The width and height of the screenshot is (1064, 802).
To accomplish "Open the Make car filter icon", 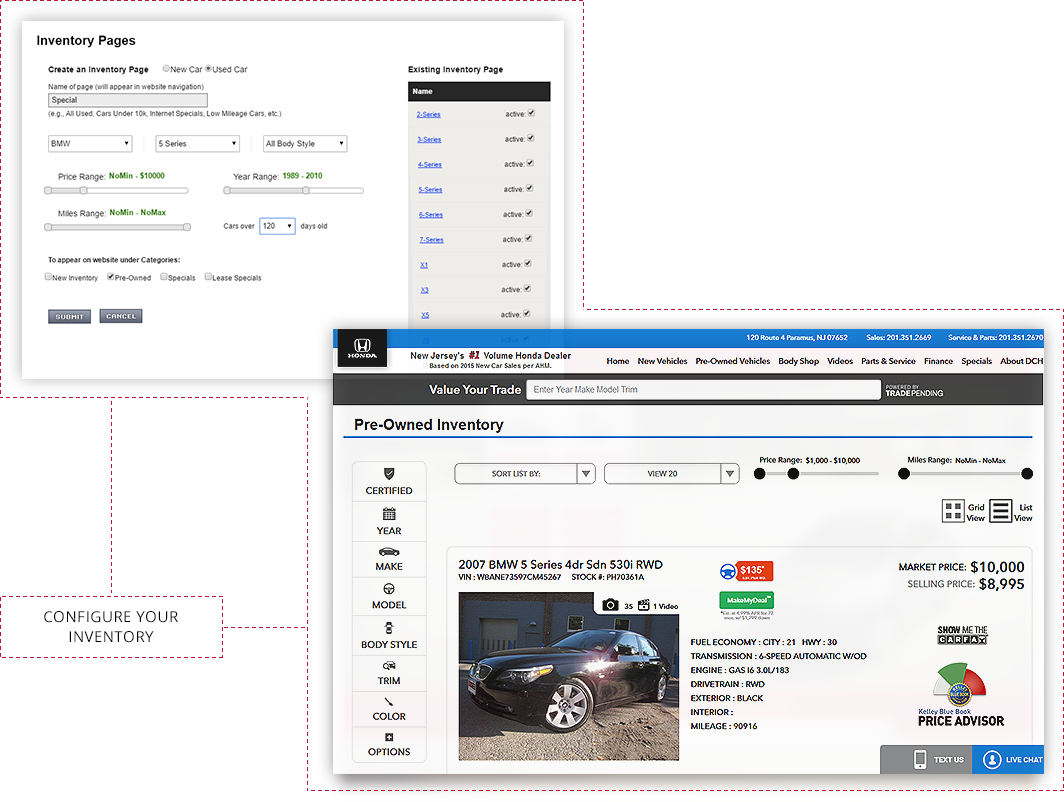I will (x=389, y=552).
